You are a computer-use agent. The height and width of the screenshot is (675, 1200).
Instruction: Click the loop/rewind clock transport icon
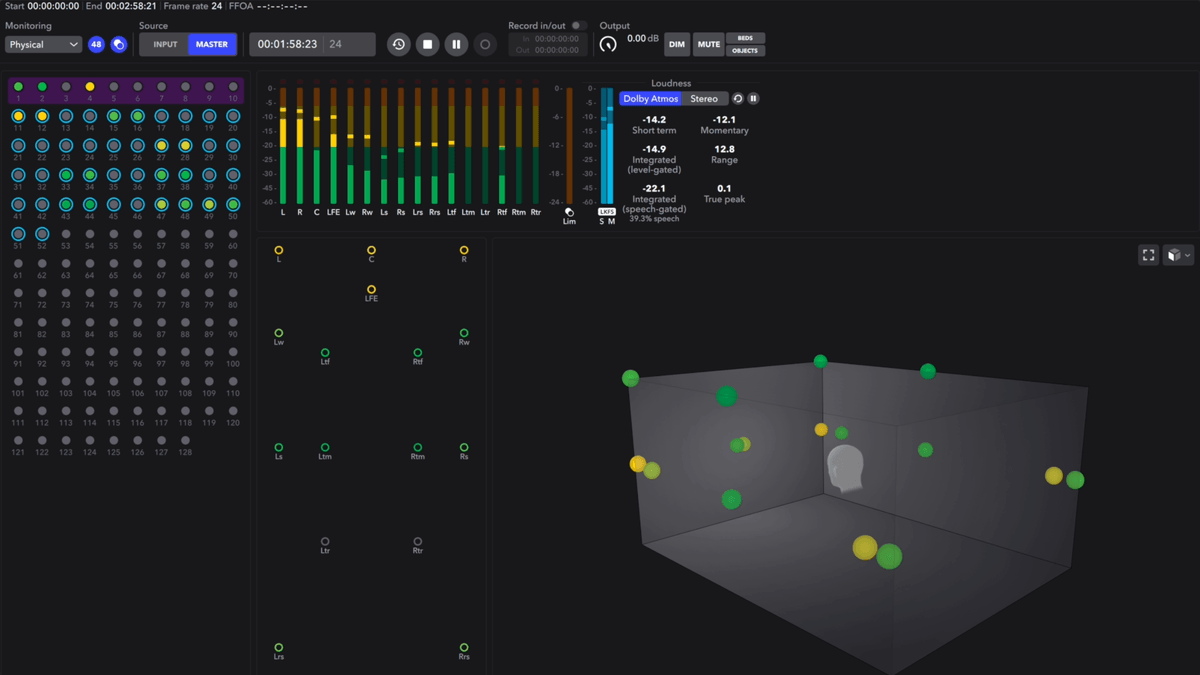point(398,44)
